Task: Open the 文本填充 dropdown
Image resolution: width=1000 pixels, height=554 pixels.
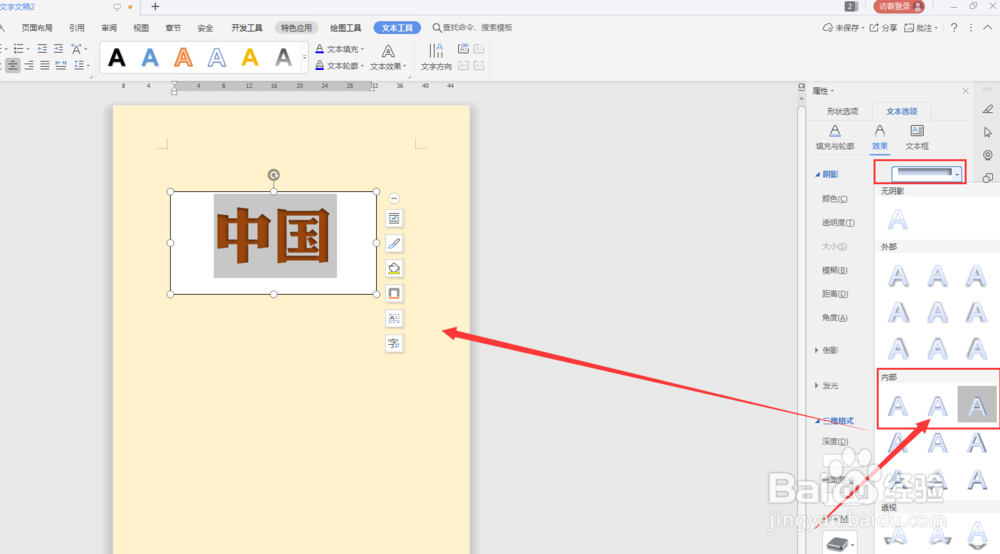Action: pos(340,49)
